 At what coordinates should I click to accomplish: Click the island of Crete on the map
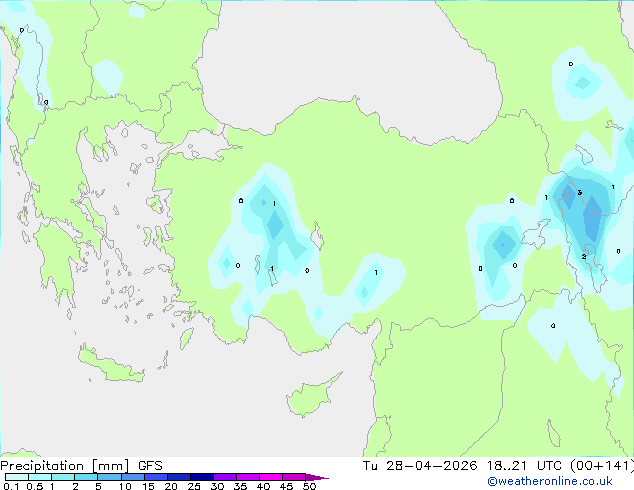click(x=110, y=365)
